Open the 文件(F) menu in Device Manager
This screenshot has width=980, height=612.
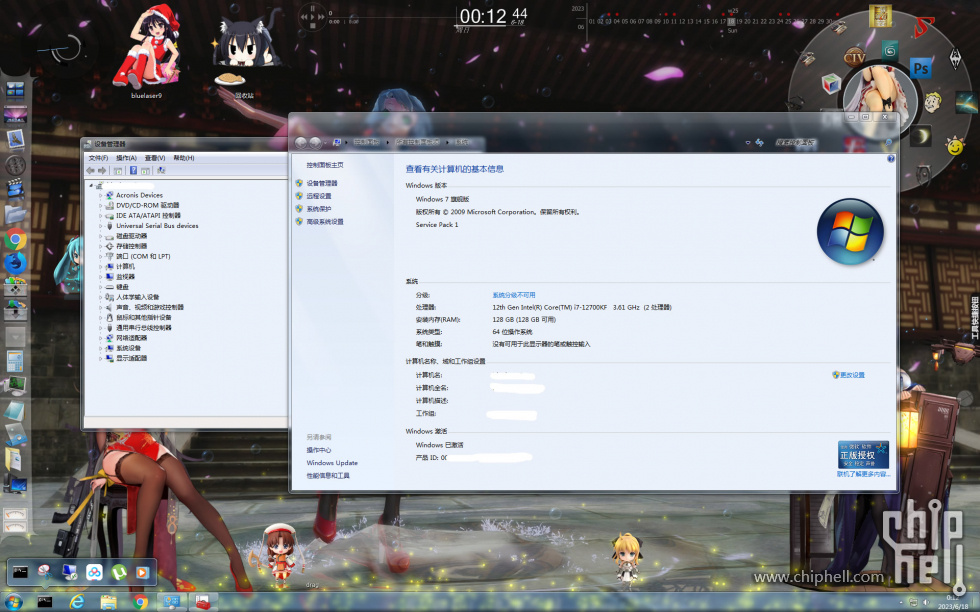tap(98, 158)
